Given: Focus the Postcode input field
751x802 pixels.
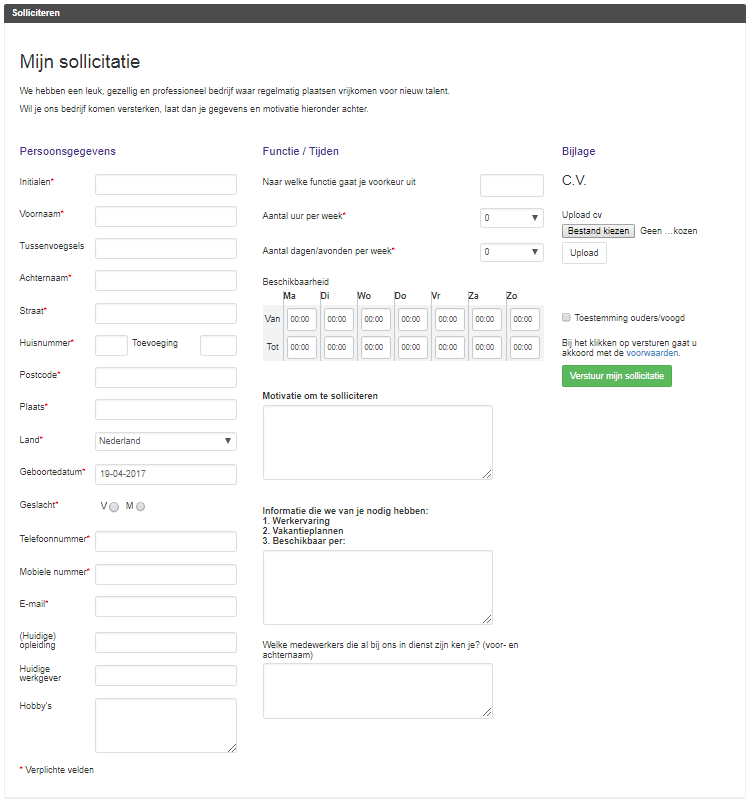Looking at the screenshot, I should click(166, 377).
